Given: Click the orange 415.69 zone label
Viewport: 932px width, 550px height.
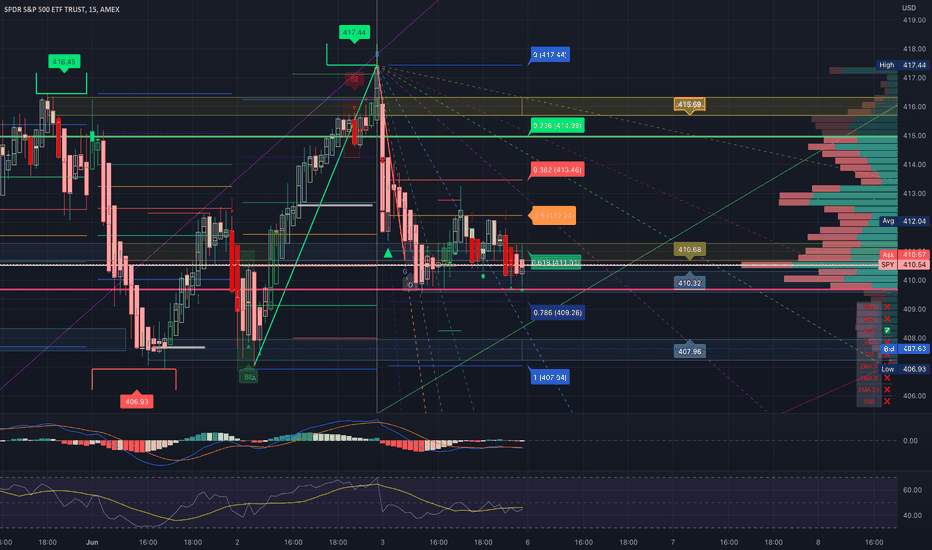Looking at the screenshot, I should point(689,105).
